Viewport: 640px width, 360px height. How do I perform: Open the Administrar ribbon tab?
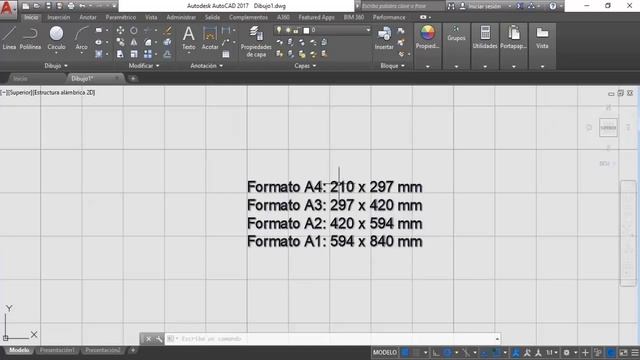[181, 18]
